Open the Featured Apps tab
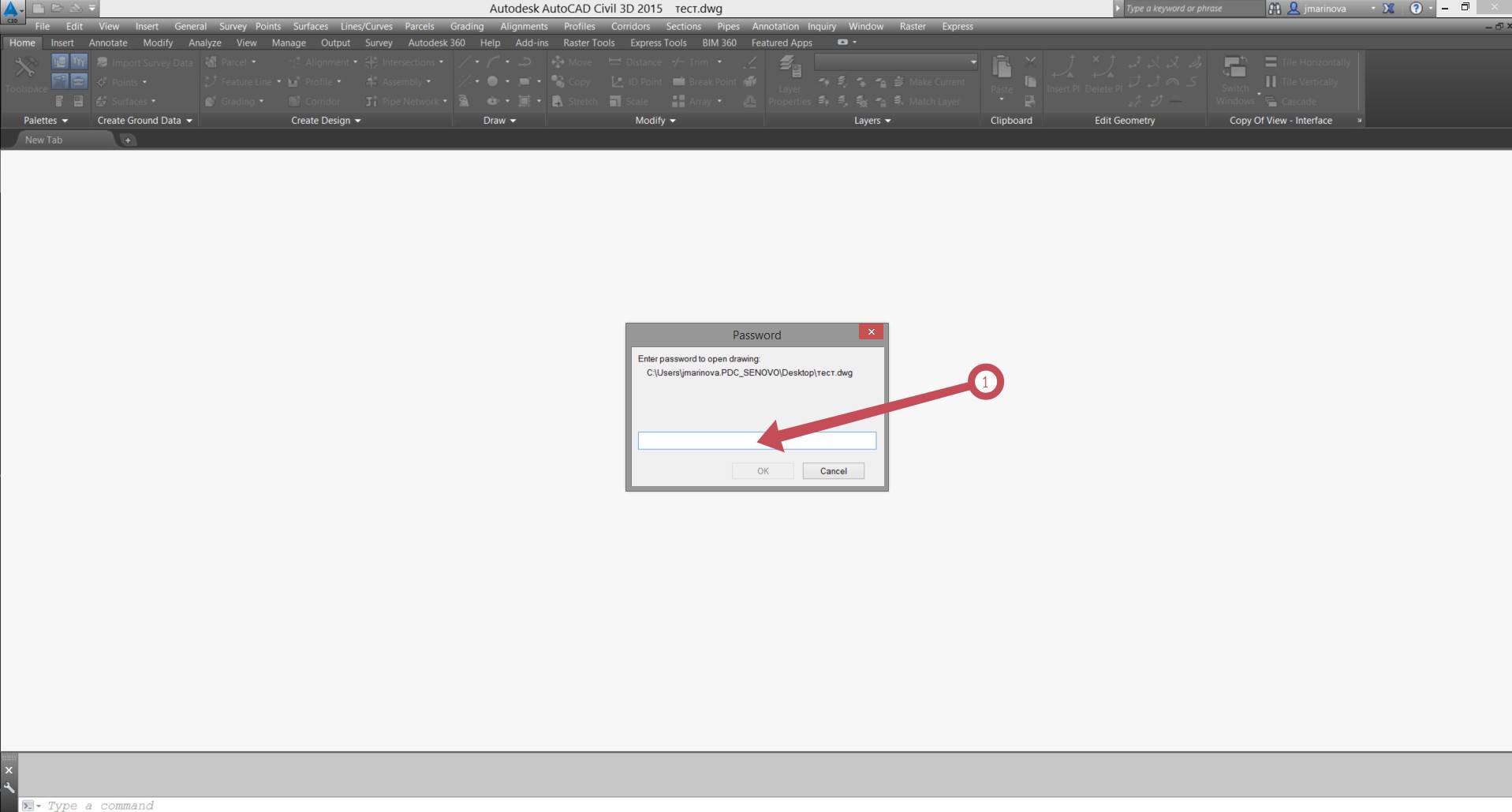 pos(782,43)
